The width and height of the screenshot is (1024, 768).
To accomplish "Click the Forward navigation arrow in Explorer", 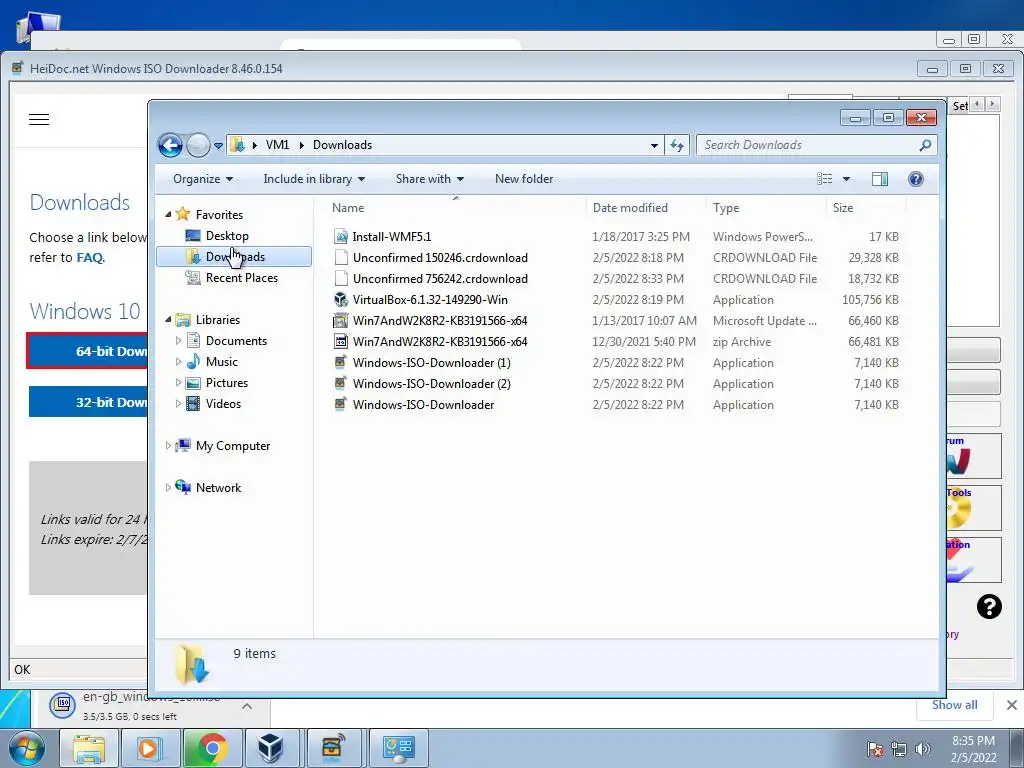I will pyautogui.click(x=198, y=145).
